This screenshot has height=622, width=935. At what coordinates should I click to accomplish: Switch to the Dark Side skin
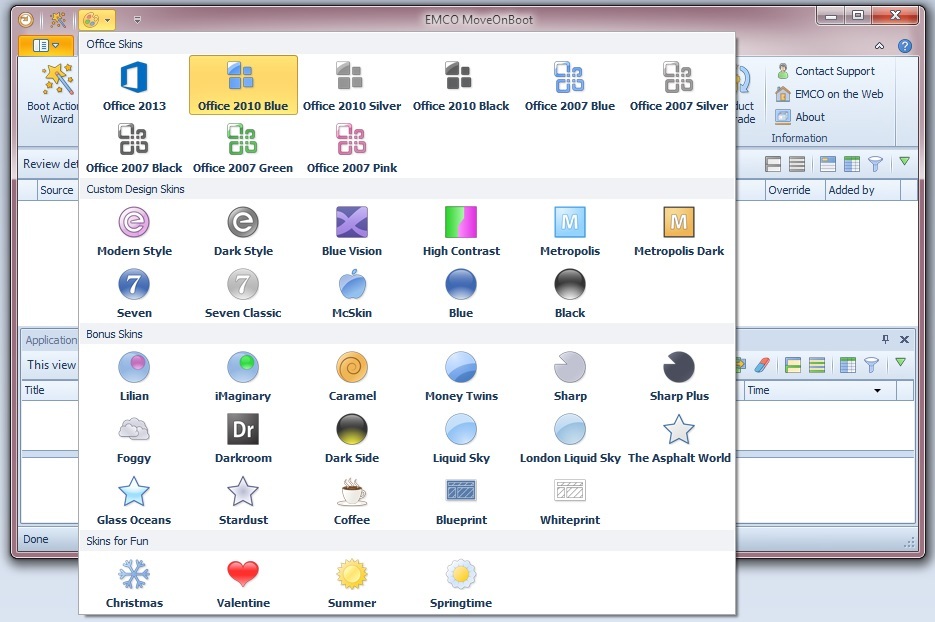coord(352,438)
